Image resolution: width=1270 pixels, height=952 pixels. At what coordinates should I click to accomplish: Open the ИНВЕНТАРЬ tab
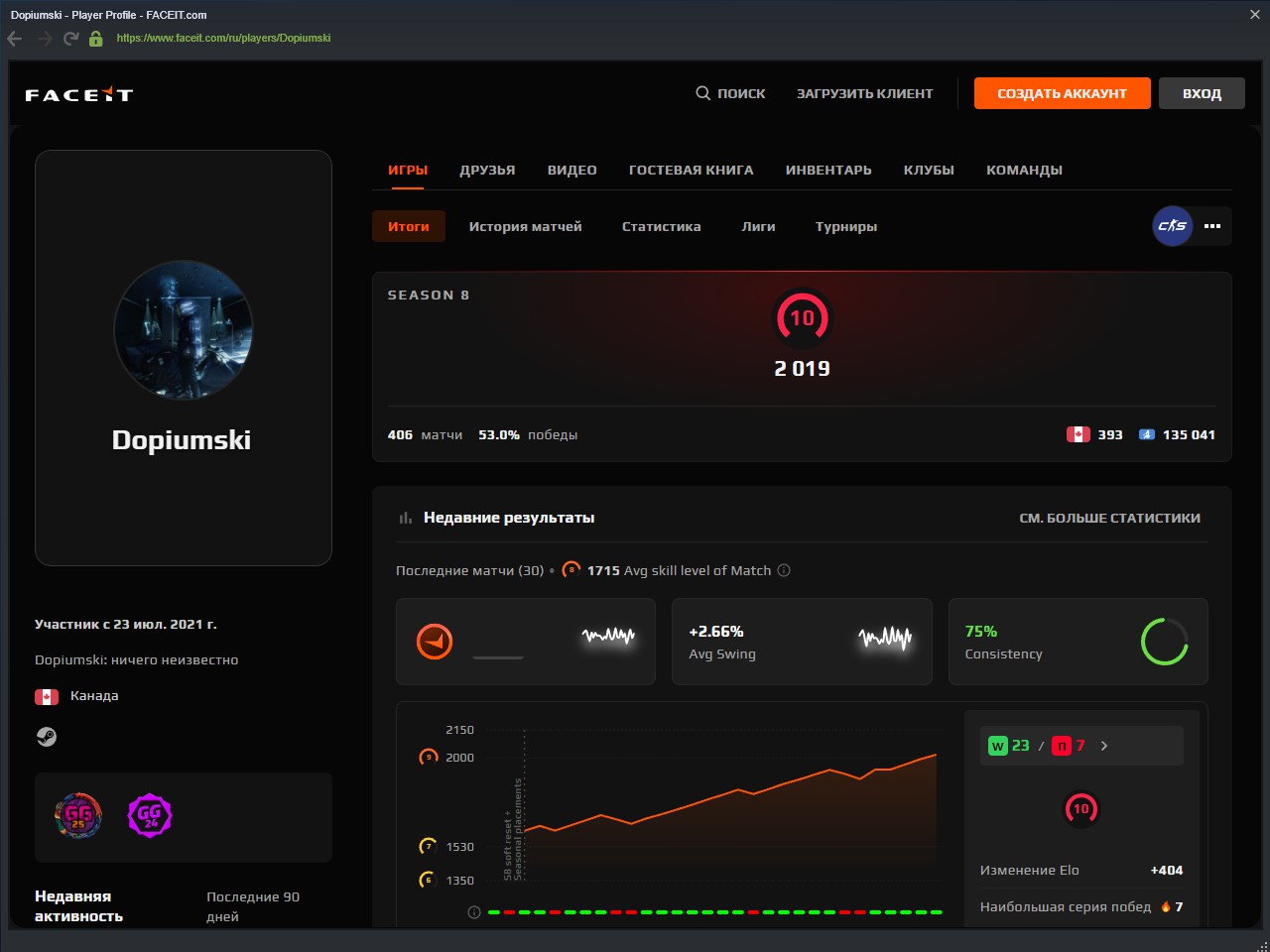(828, 170)
